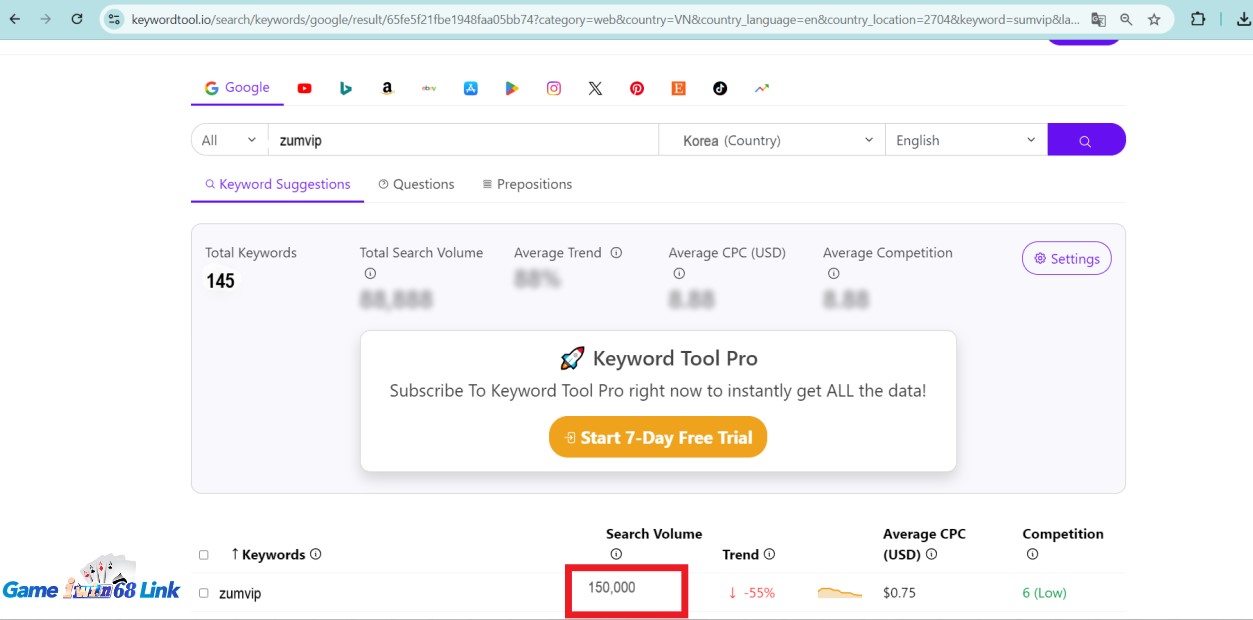This screenshot has width=1253, height=620.
Task: Open the Korea country dropdown
Action: pos(770,140)
